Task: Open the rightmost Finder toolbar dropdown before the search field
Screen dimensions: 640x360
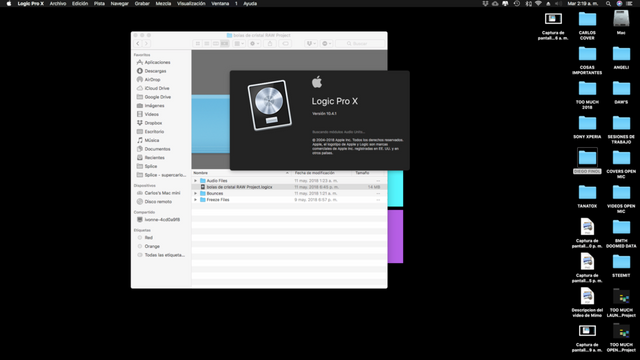Action: click(327, 43)
